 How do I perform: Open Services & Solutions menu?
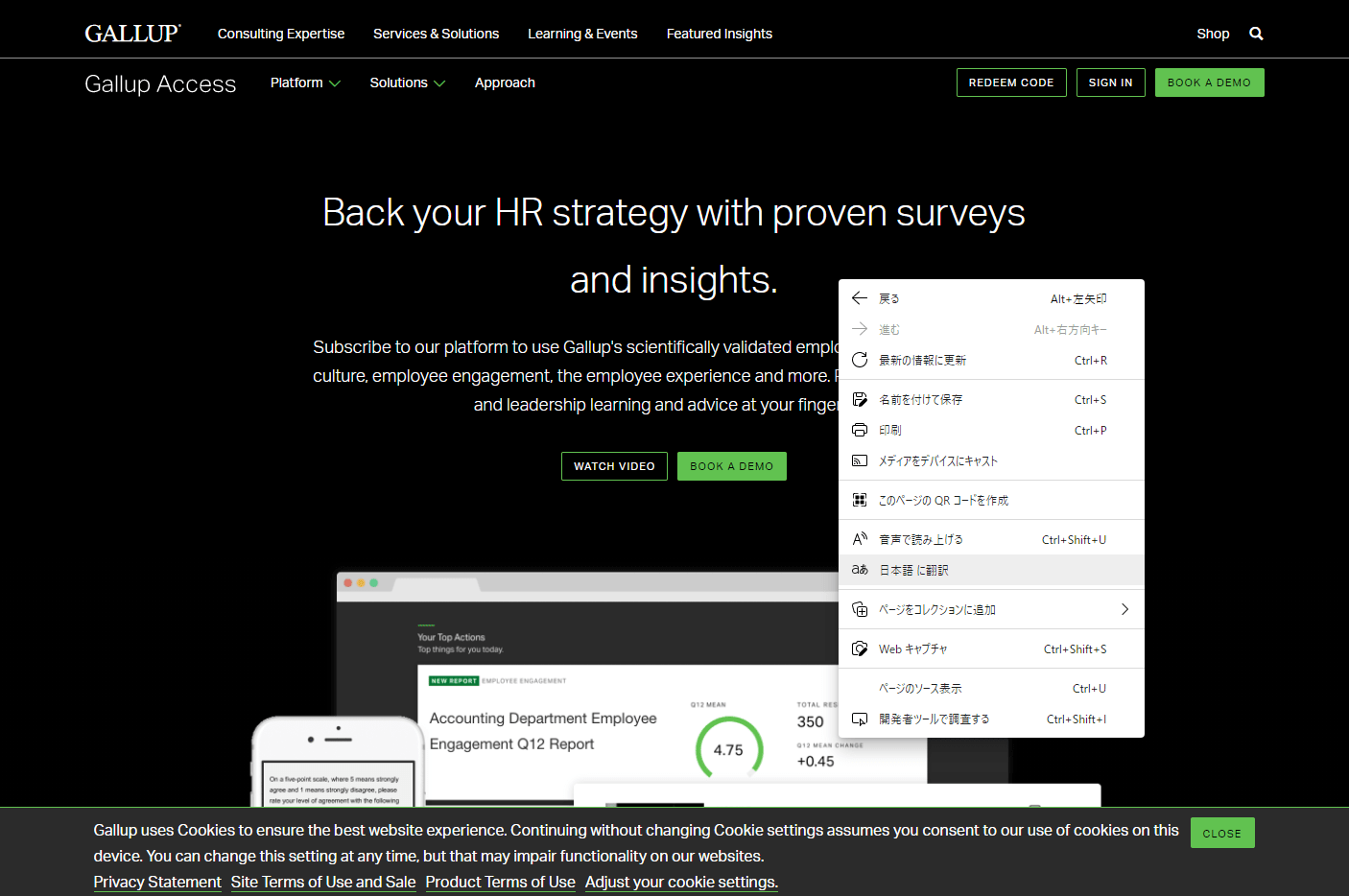[436, 34]
